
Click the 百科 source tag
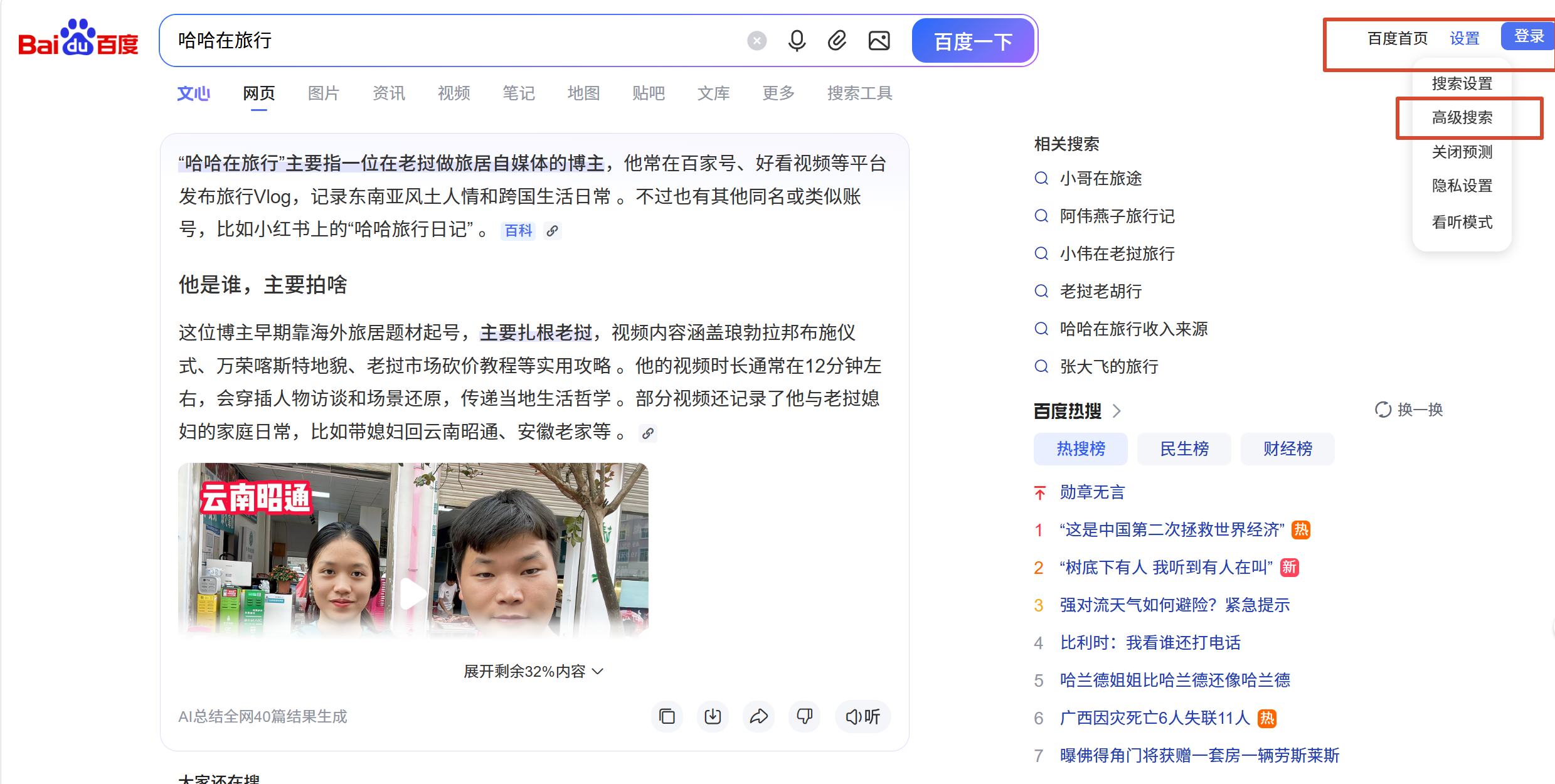click(518, 231)
